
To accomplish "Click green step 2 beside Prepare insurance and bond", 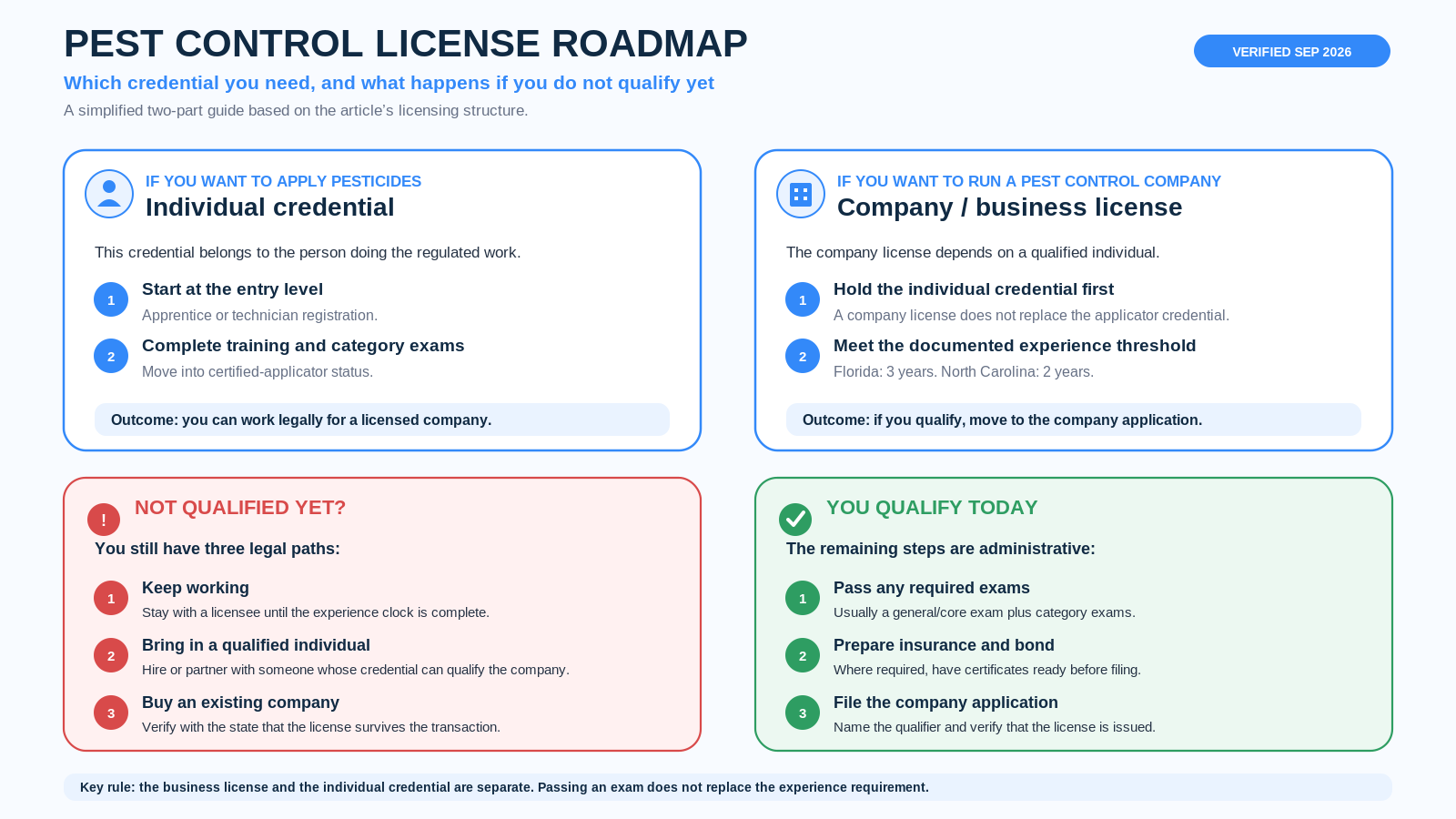I will [803, 655].
